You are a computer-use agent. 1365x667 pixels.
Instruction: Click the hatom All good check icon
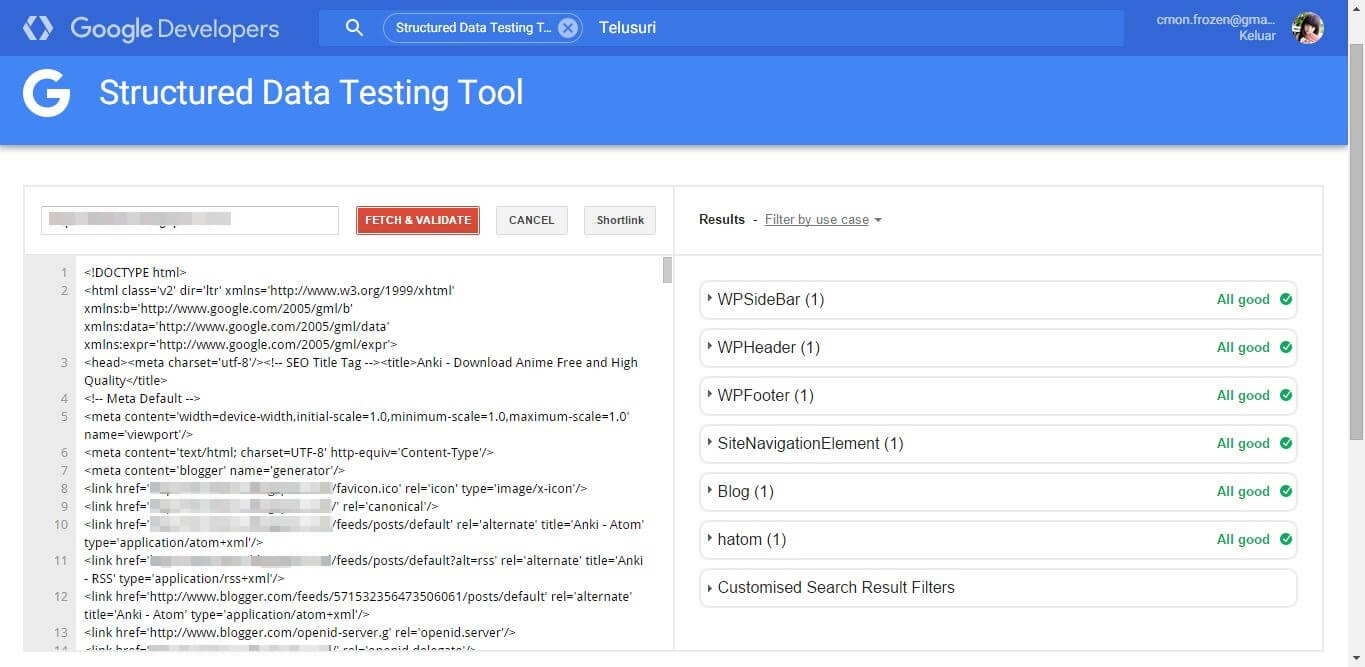tap(1286, 539)
